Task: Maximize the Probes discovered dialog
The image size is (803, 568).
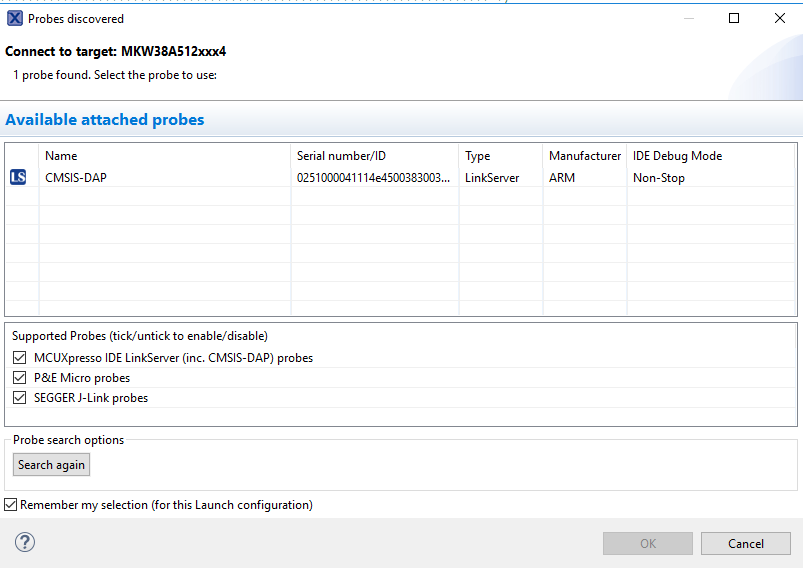Action: point(734,18)
